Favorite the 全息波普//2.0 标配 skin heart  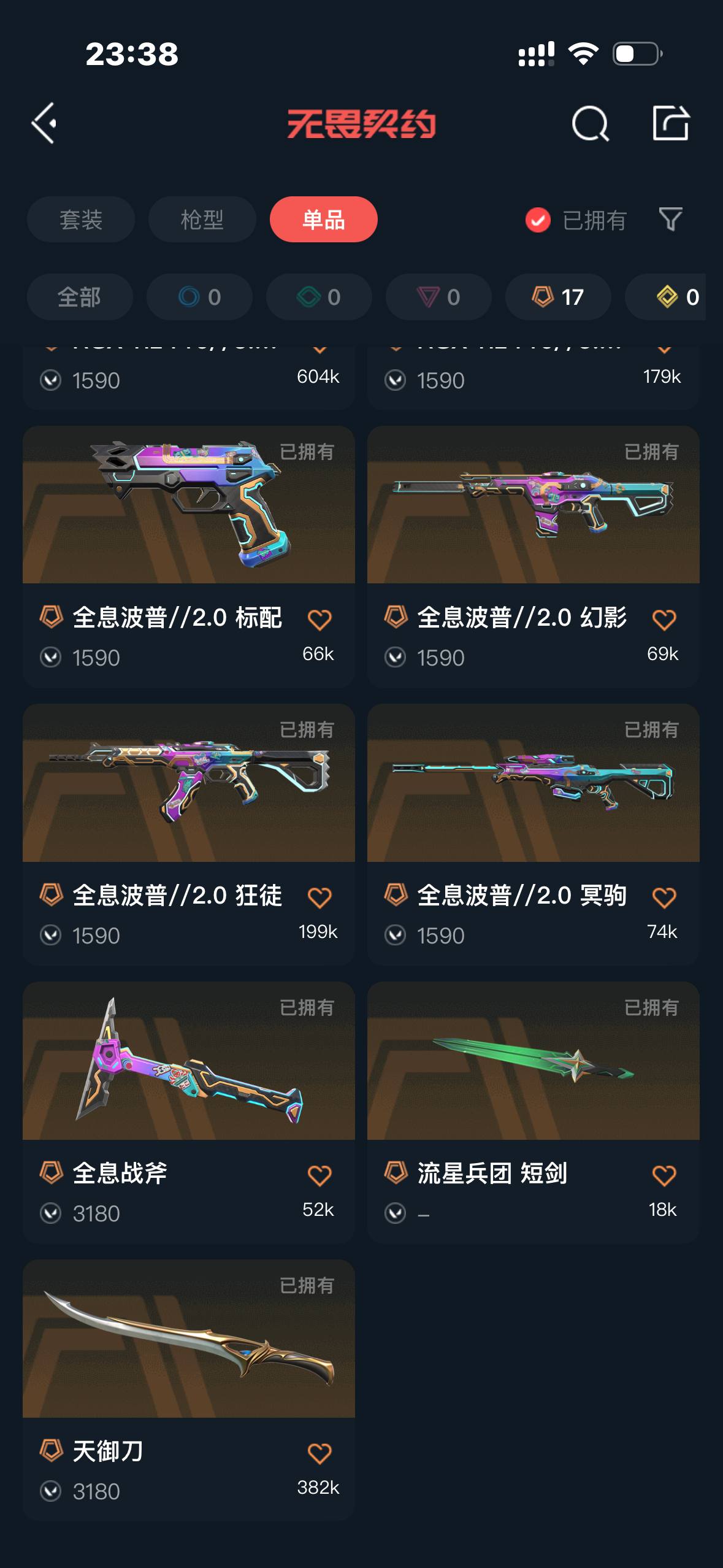(319, 620)
